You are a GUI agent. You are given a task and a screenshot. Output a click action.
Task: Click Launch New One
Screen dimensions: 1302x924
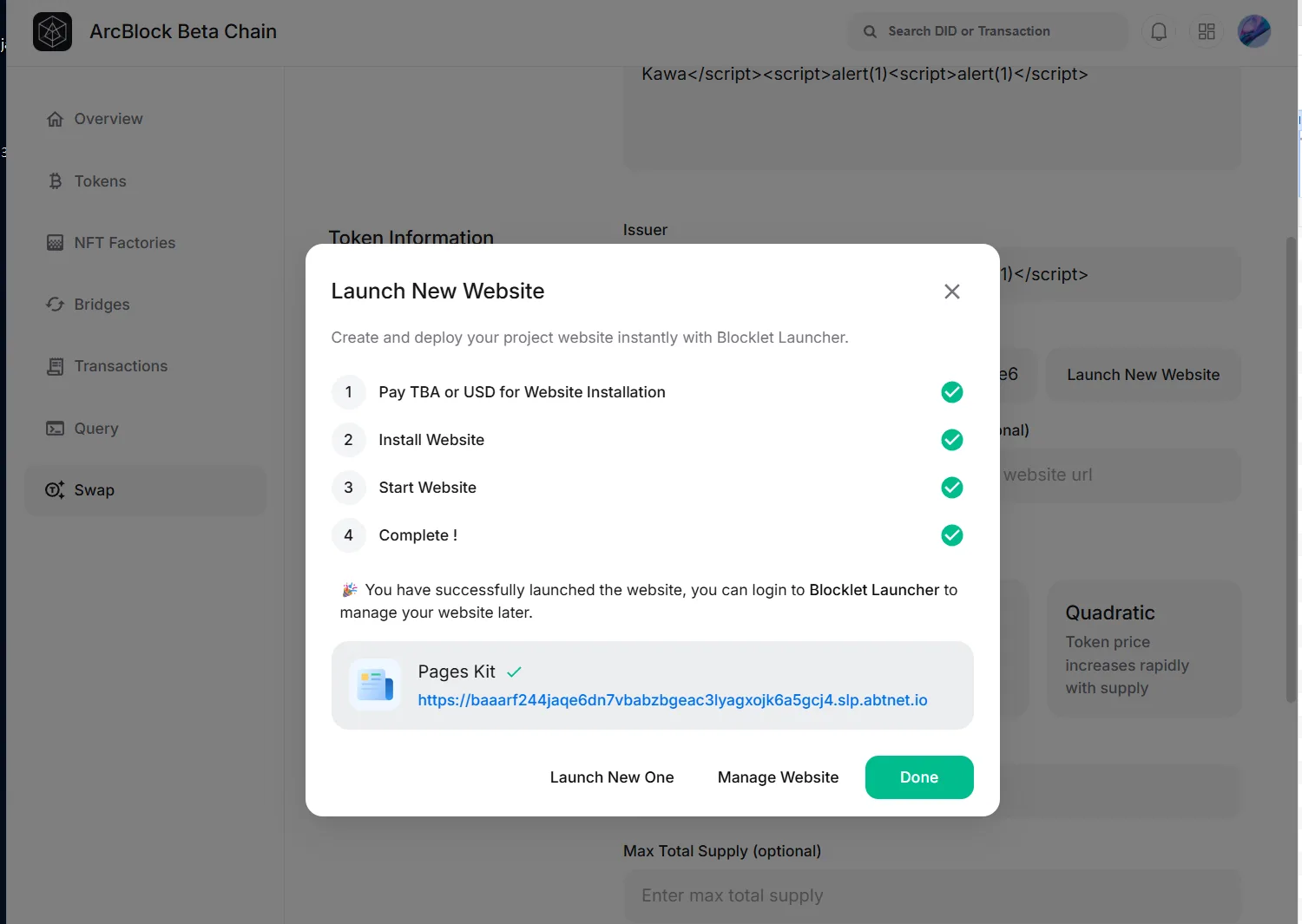coord(612,777)
